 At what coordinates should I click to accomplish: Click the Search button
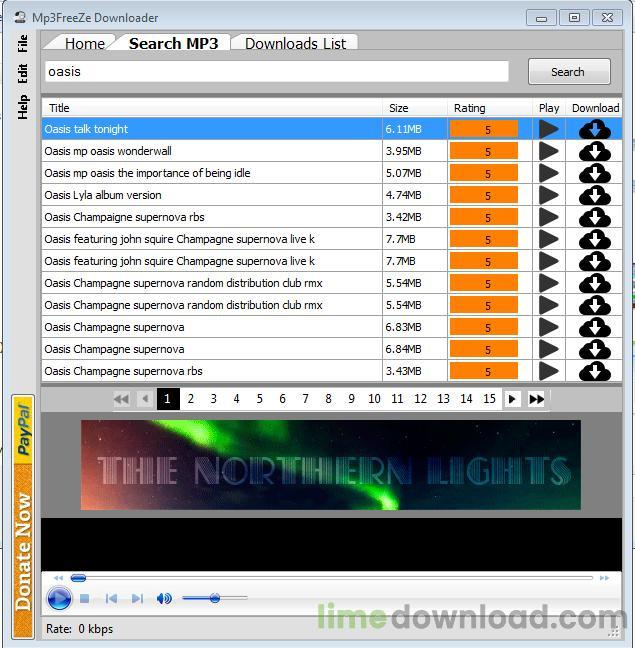569,71
